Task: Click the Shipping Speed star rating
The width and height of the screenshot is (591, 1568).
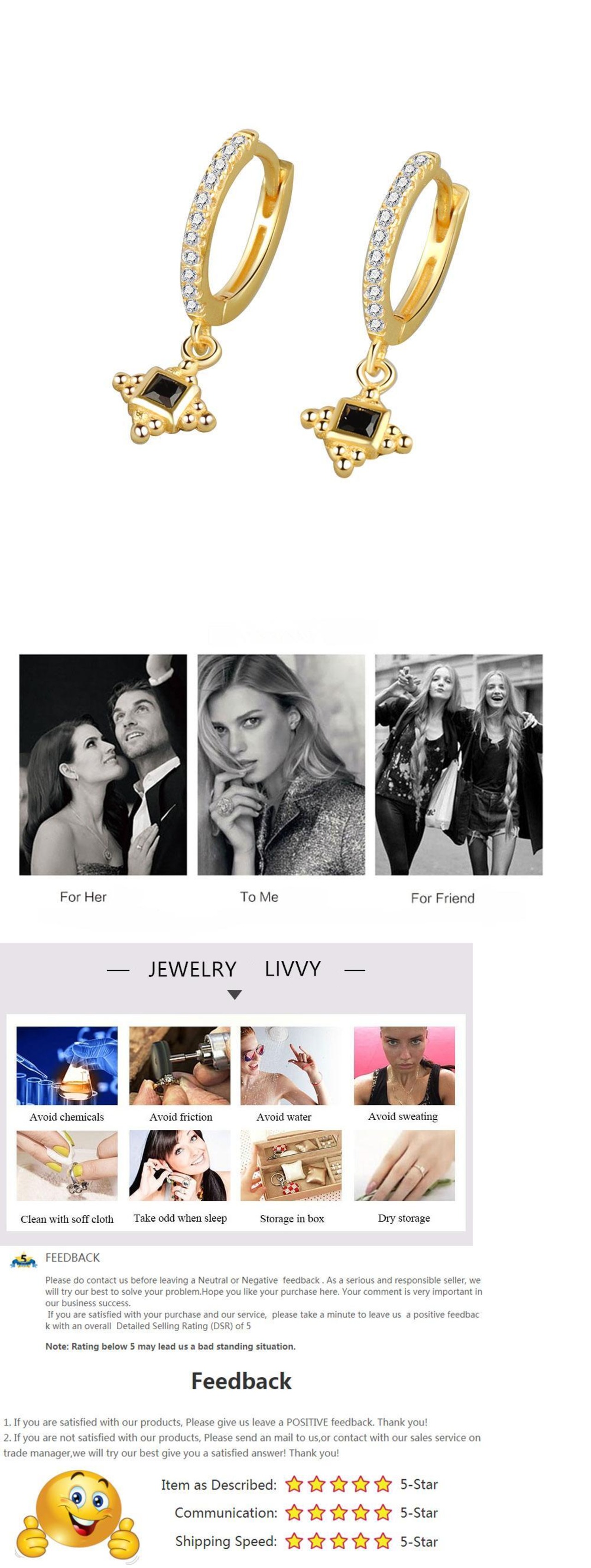Action: [x=338, y=1541]
